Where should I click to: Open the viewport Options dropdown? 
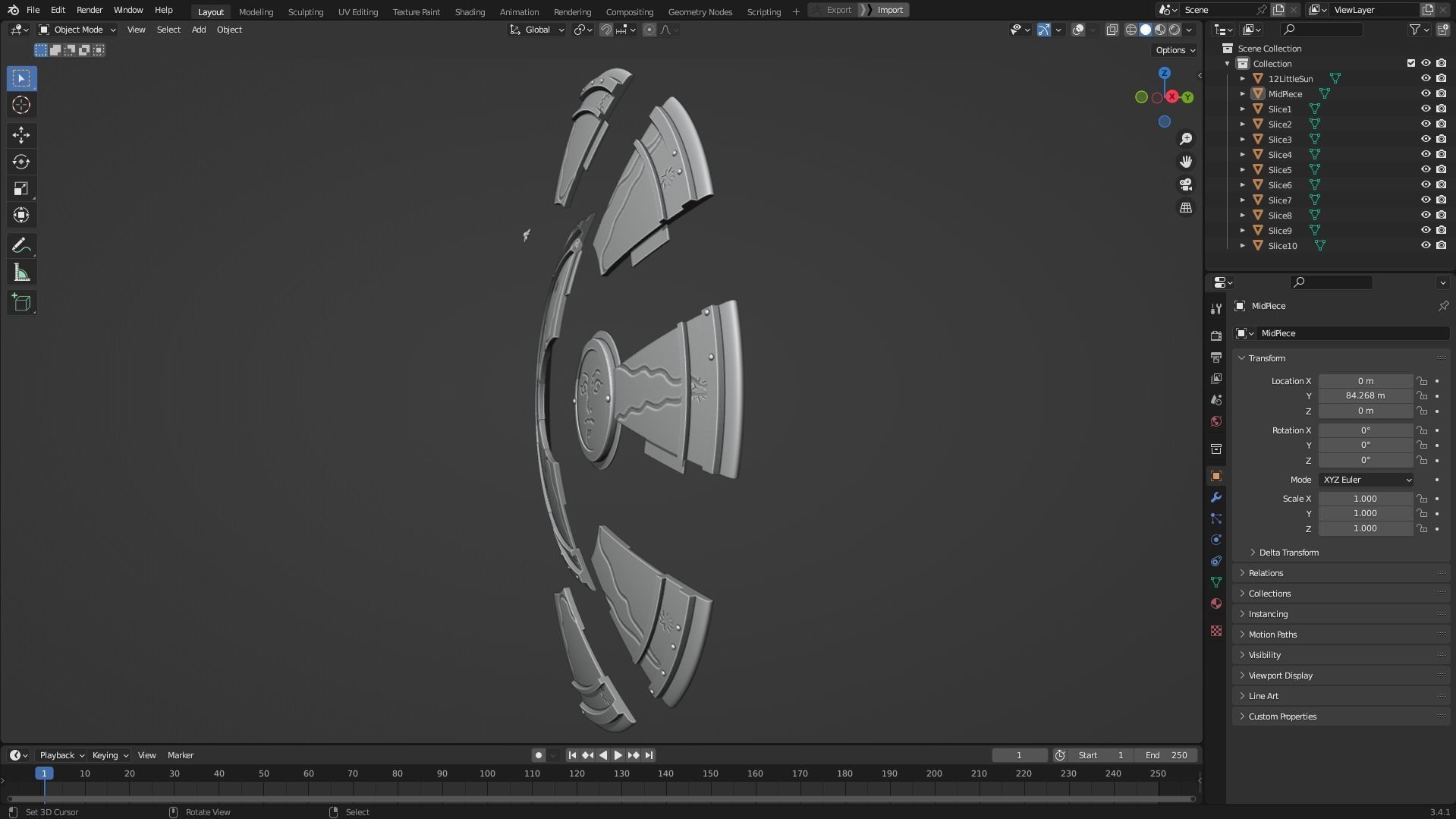(1175, 50)
